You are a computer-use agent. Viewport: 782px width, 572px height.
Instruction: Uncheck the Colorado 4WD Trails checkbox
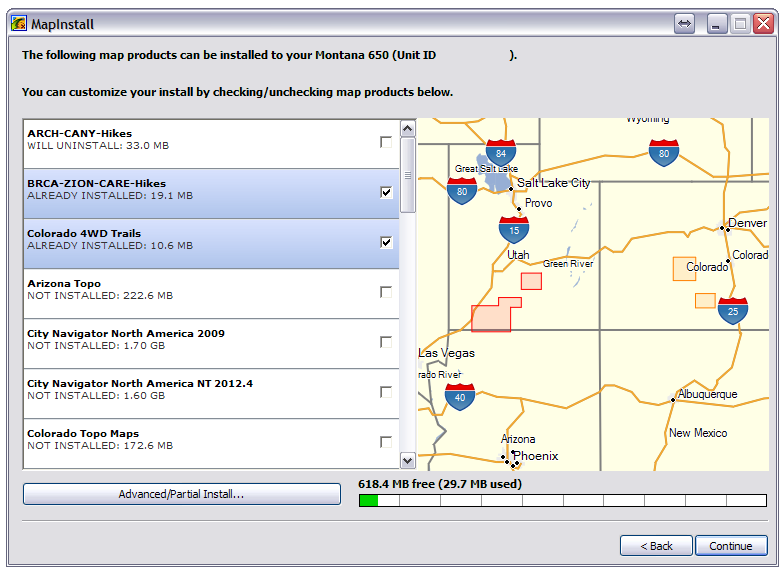(386, 242)
